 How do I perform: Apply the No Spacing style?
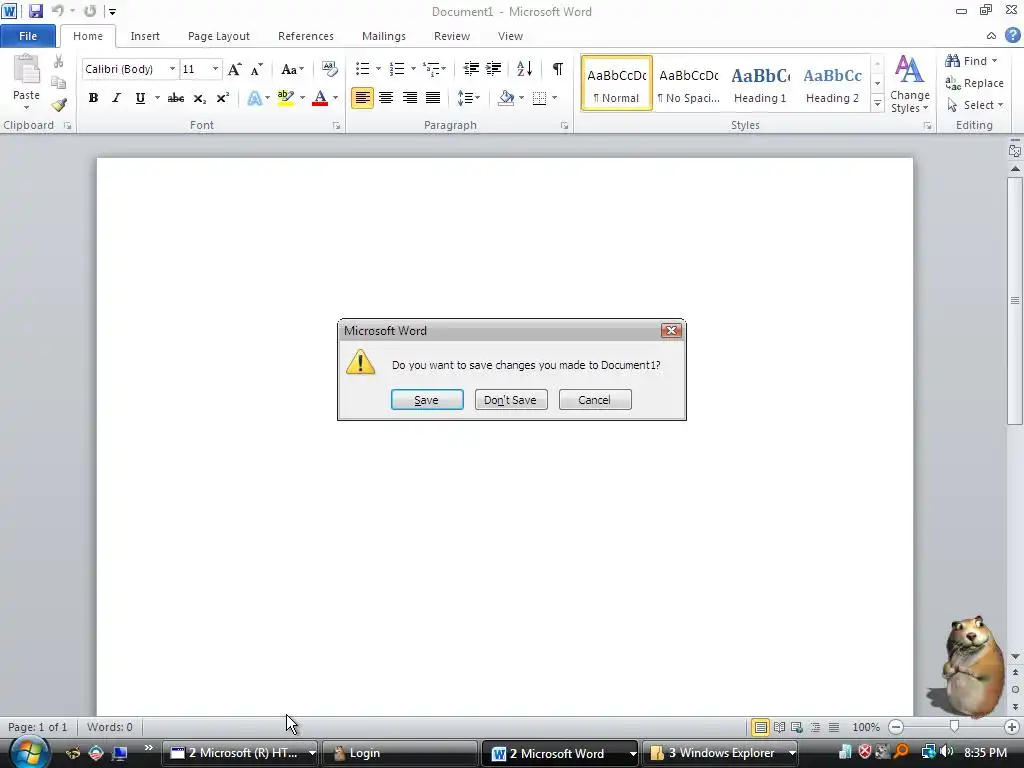[688, 84]
